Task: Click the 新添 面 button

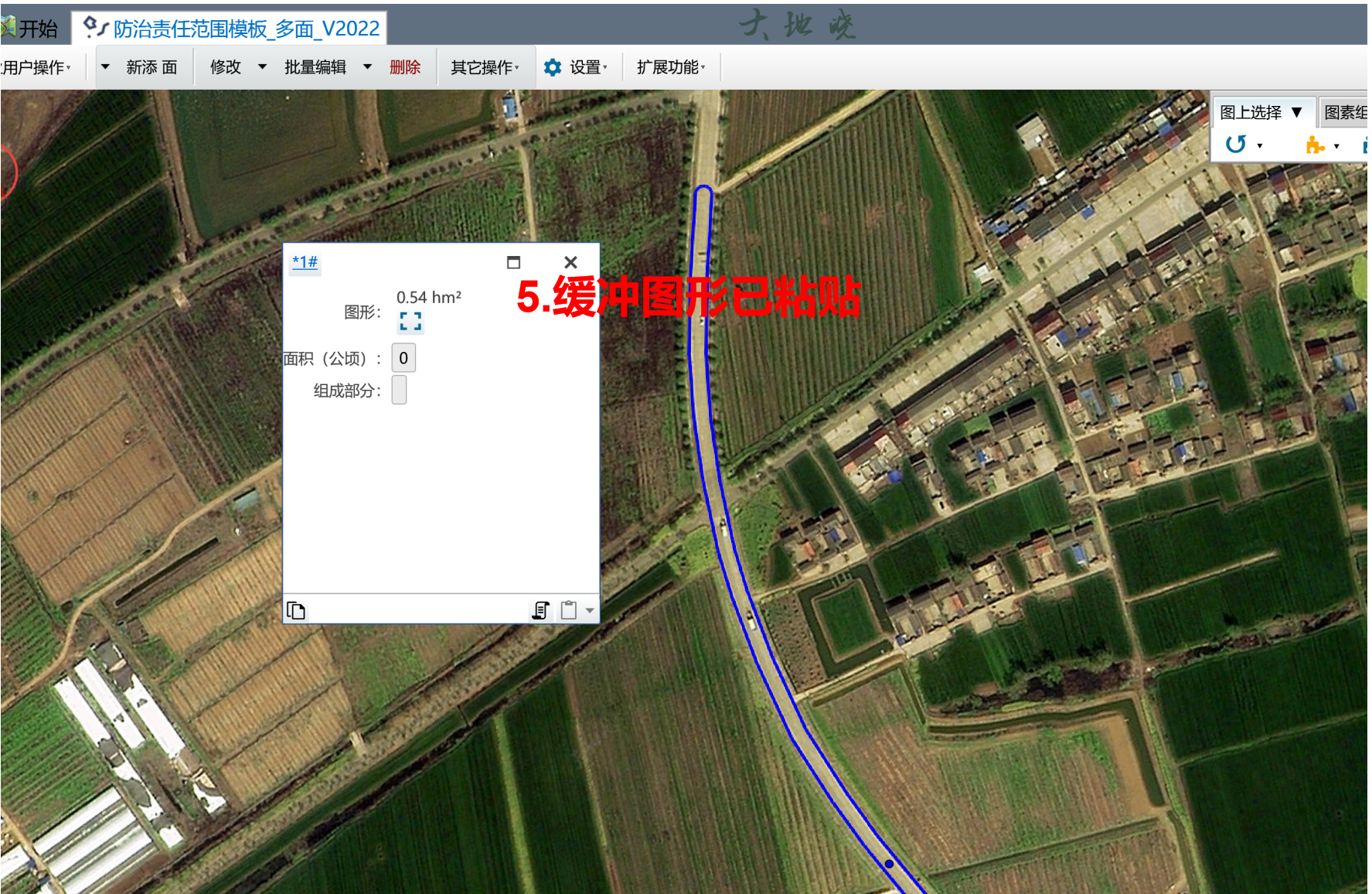Action: [152, 68]
